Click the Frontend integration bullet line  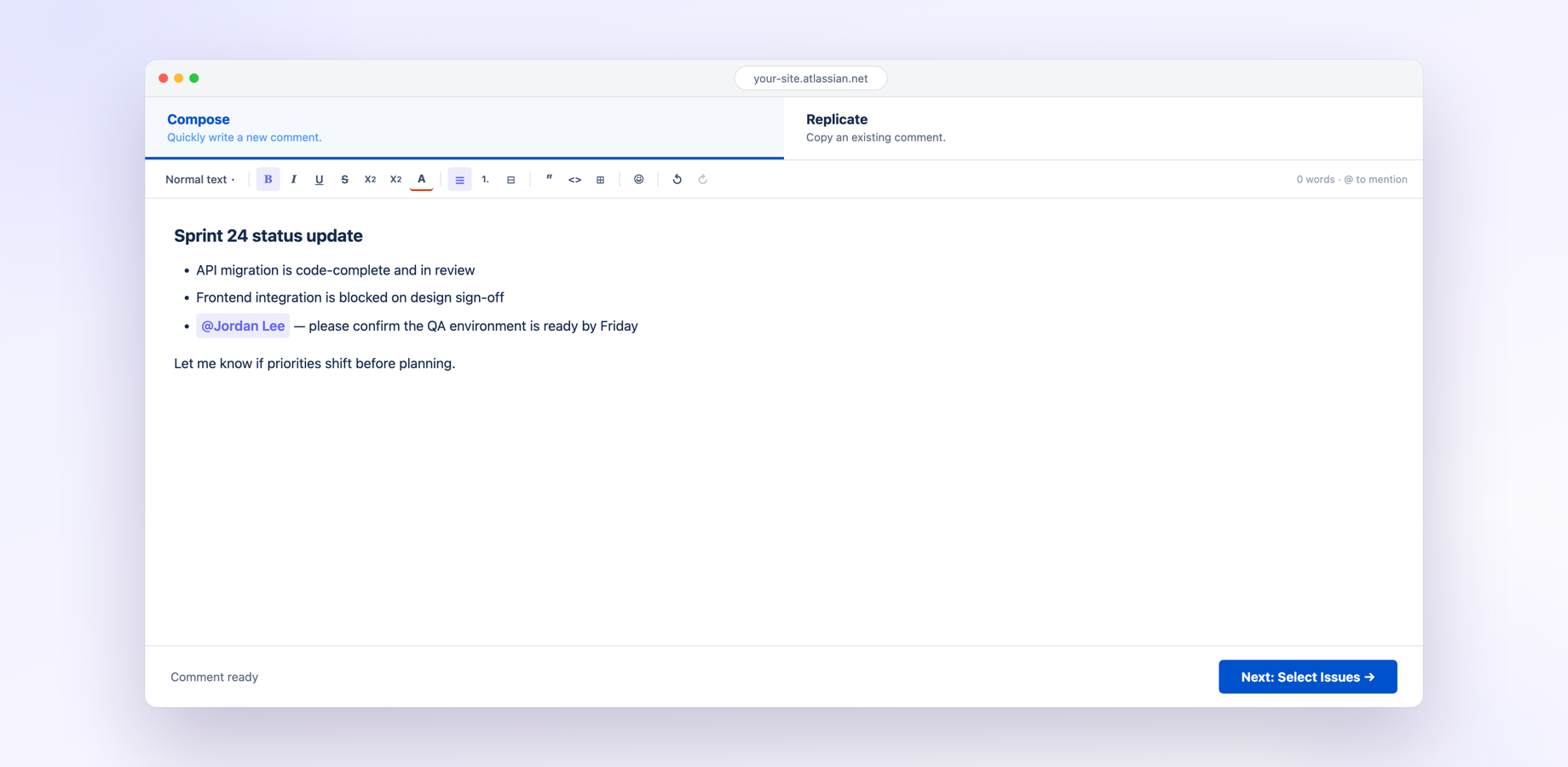point(349,297)
